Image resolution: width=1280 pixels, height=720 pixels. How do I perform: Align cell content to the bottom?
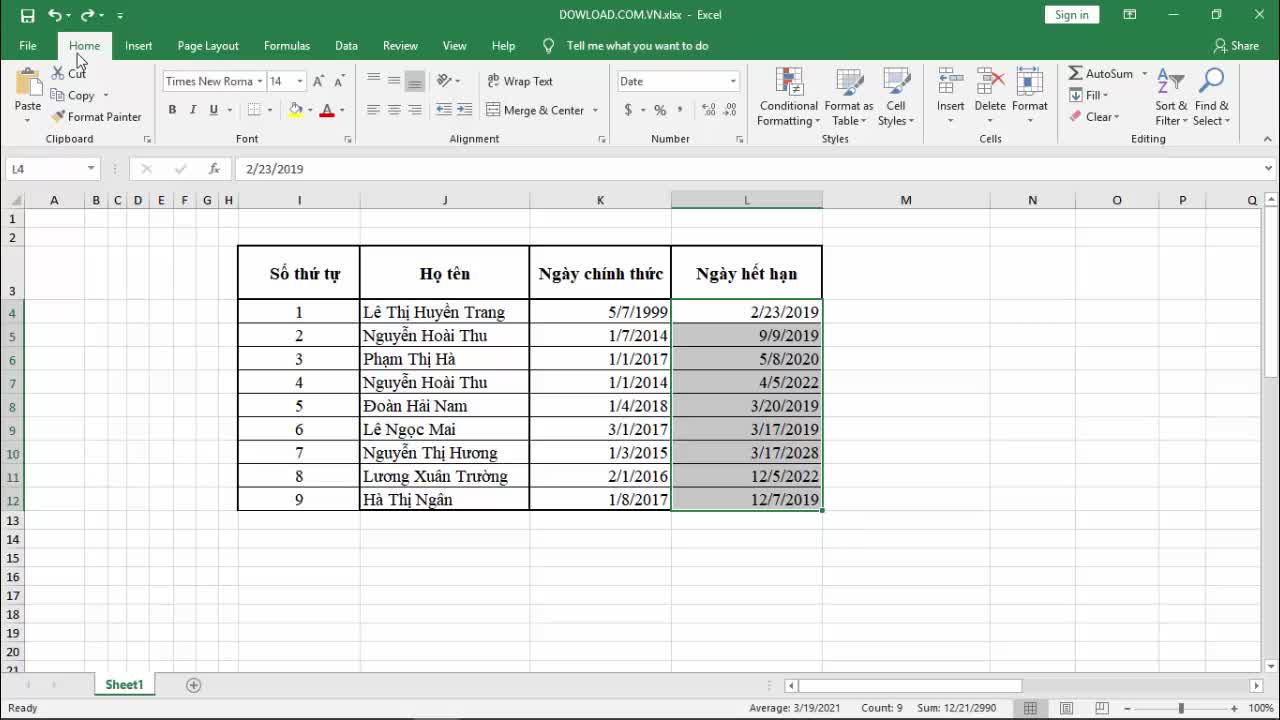click(x=414, y=81)
